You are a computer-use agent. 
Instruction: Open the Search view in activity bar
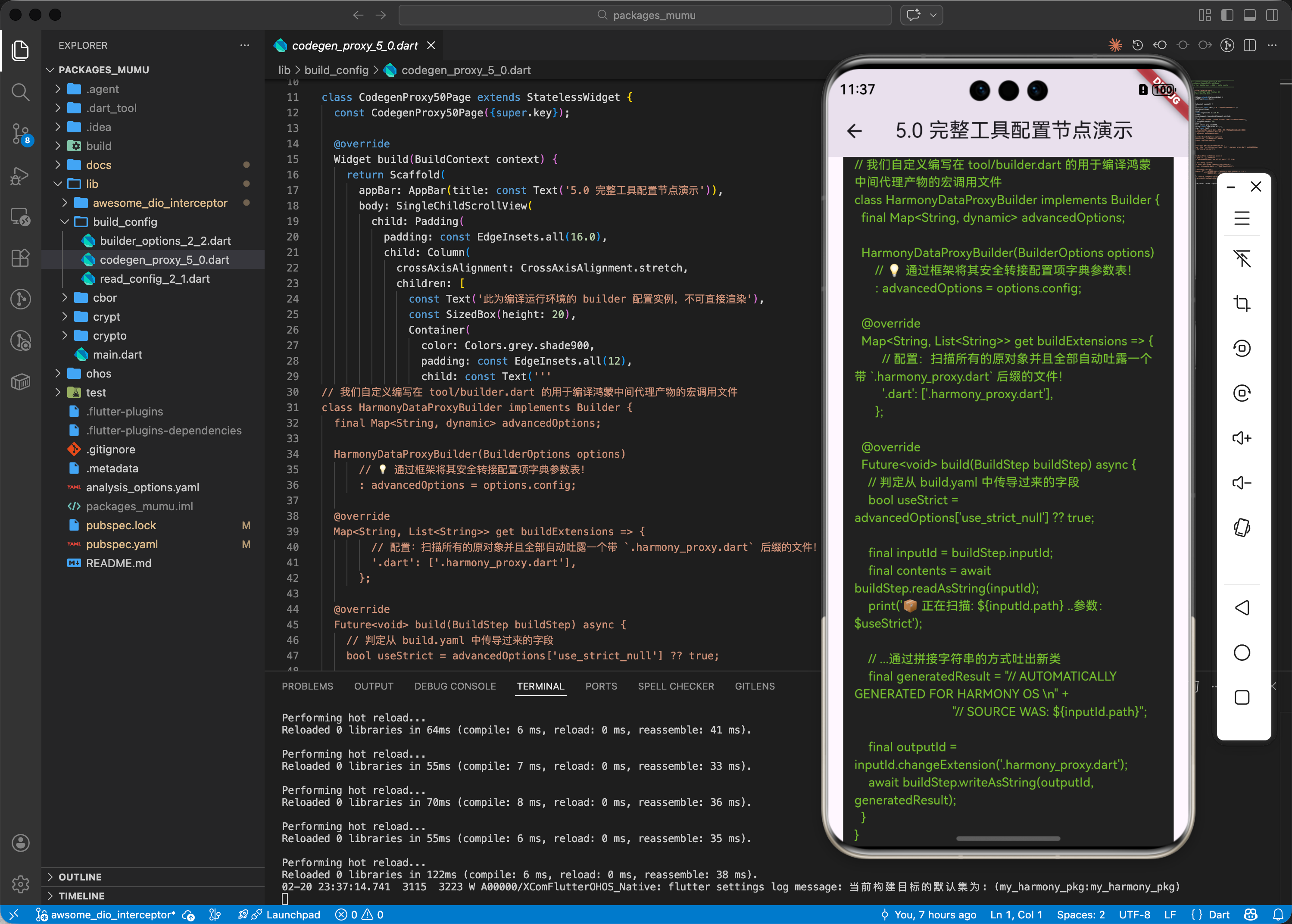coord(21,92)
